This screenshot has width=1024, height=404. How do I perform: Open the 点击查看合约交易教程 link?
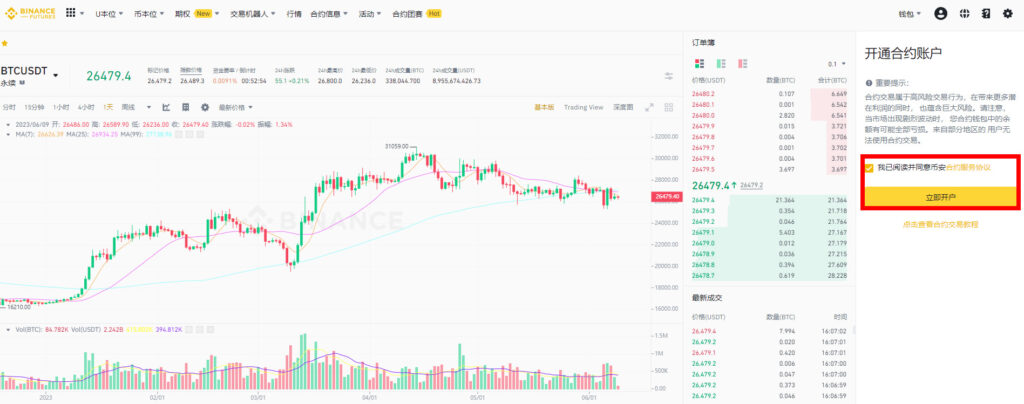pos(940,225)
